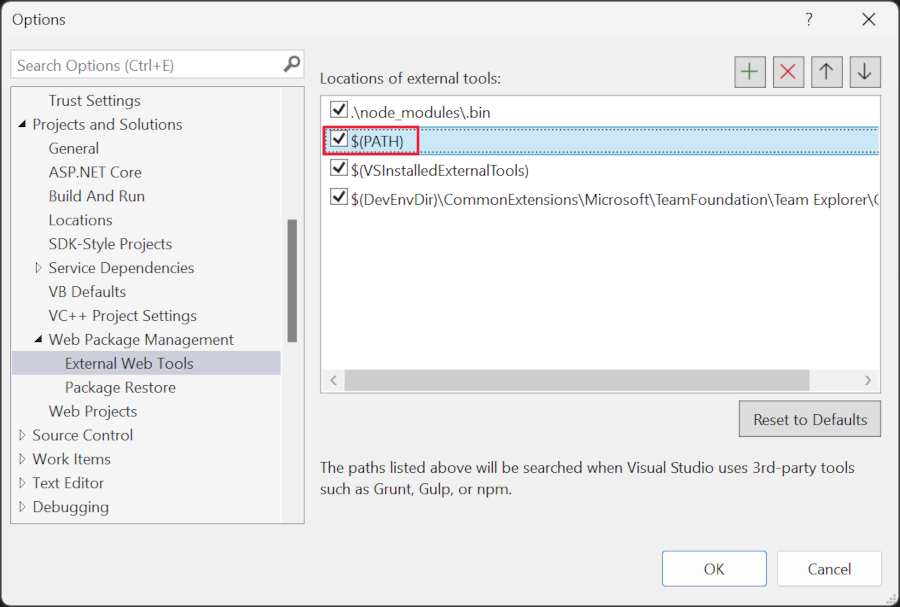Open VC++ Project Settings
Viewport: 900px width, 607px height.
[122, 316]
